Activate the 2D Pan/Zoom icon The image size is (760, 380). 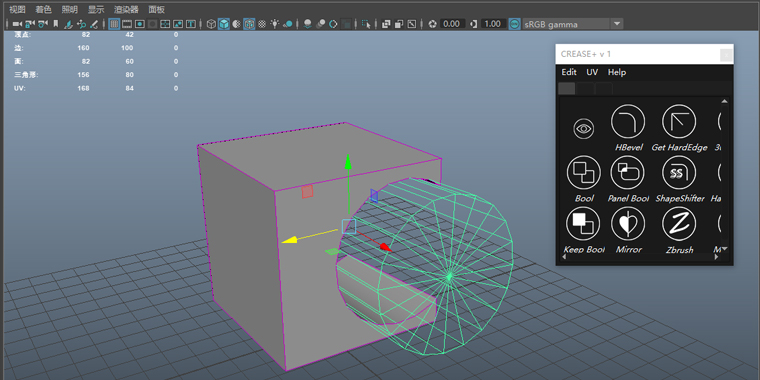[x=81, y=24]
